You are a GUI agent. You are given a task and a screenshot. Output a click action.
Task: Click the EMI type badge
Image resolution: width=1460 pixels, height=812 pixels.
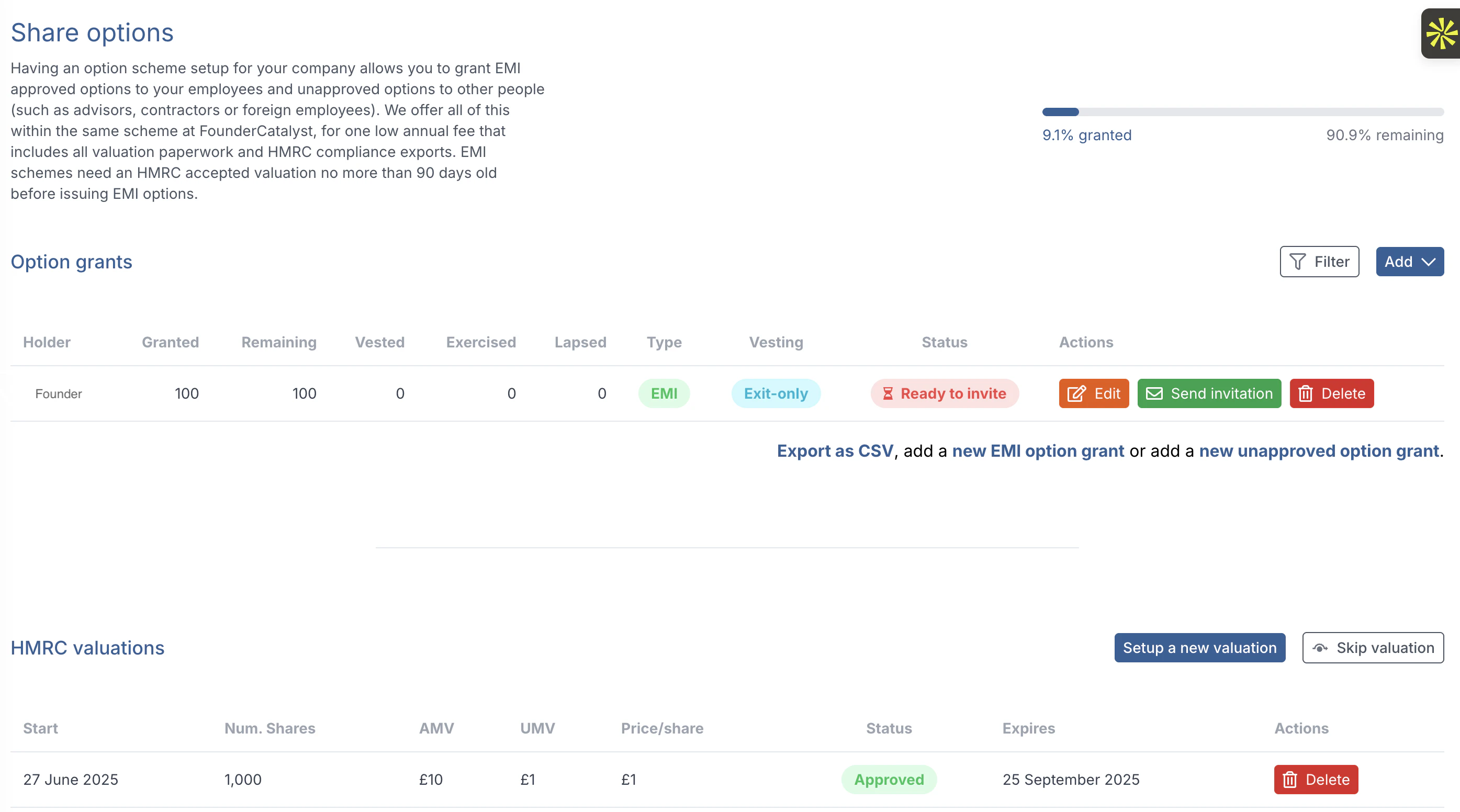[664, 393]
